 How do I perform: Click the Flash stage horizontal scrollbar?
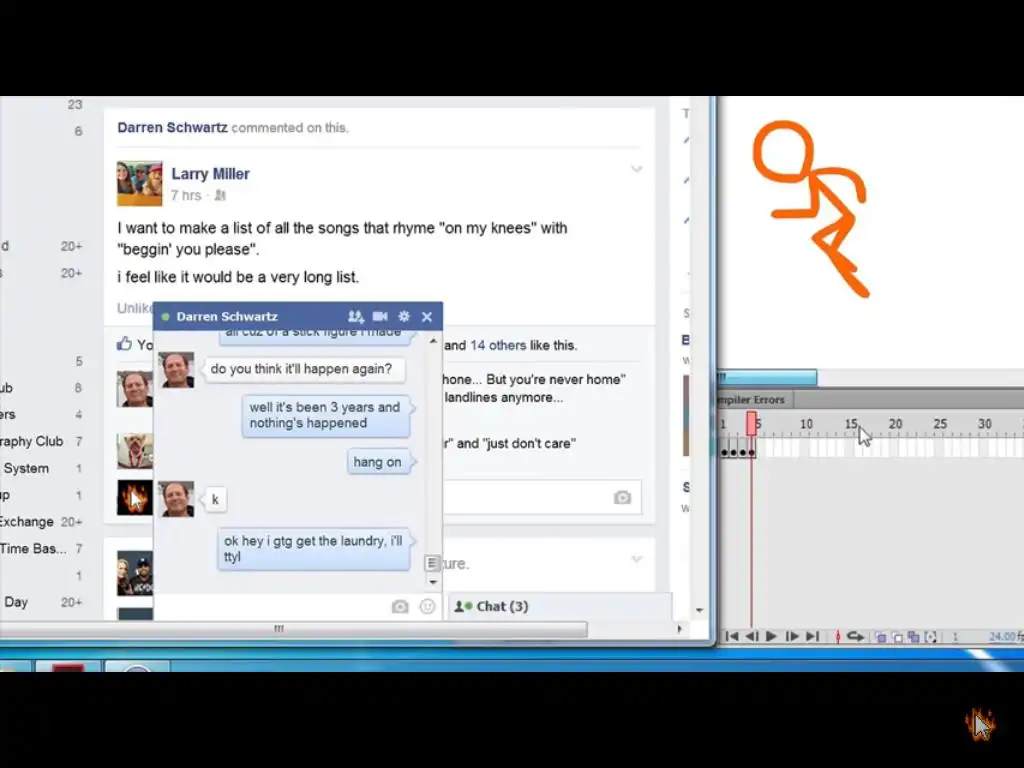pyautogui.click(x=767, y=377)
